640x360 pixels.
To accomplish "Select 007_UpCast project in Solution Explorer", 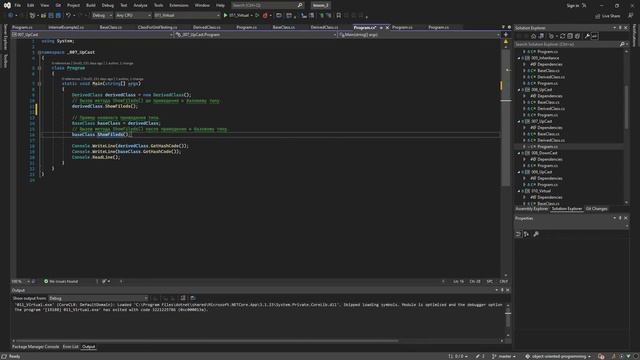I will 541,121.
